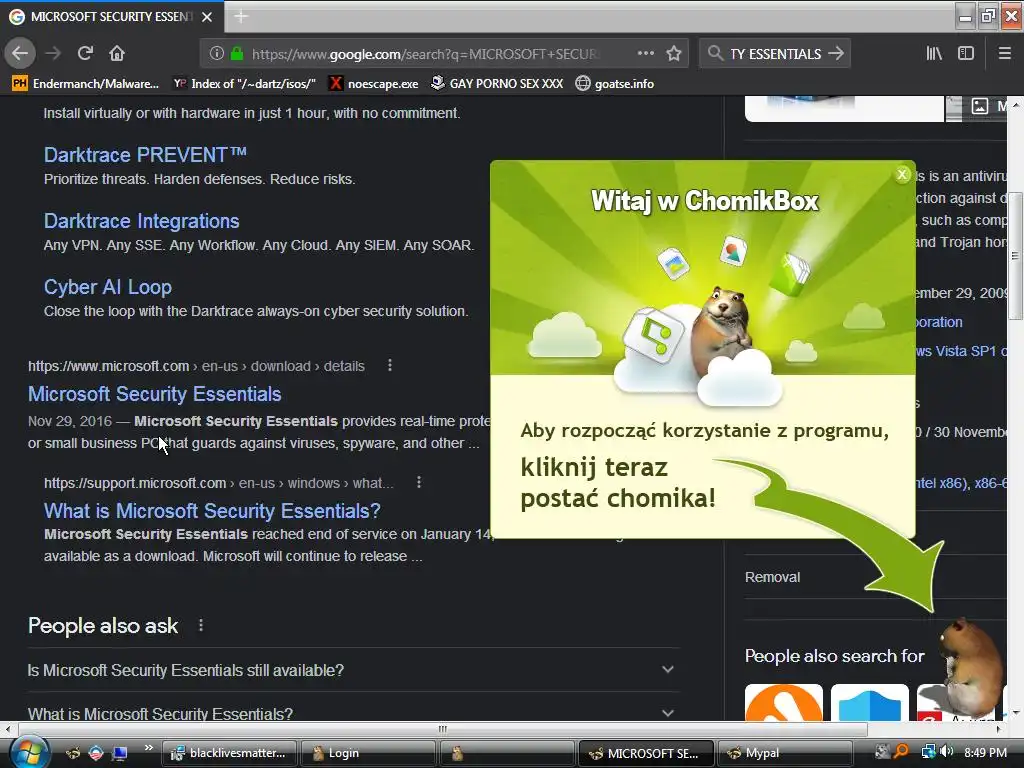Close the ChomikBox welcome popup

click(902, 174)
